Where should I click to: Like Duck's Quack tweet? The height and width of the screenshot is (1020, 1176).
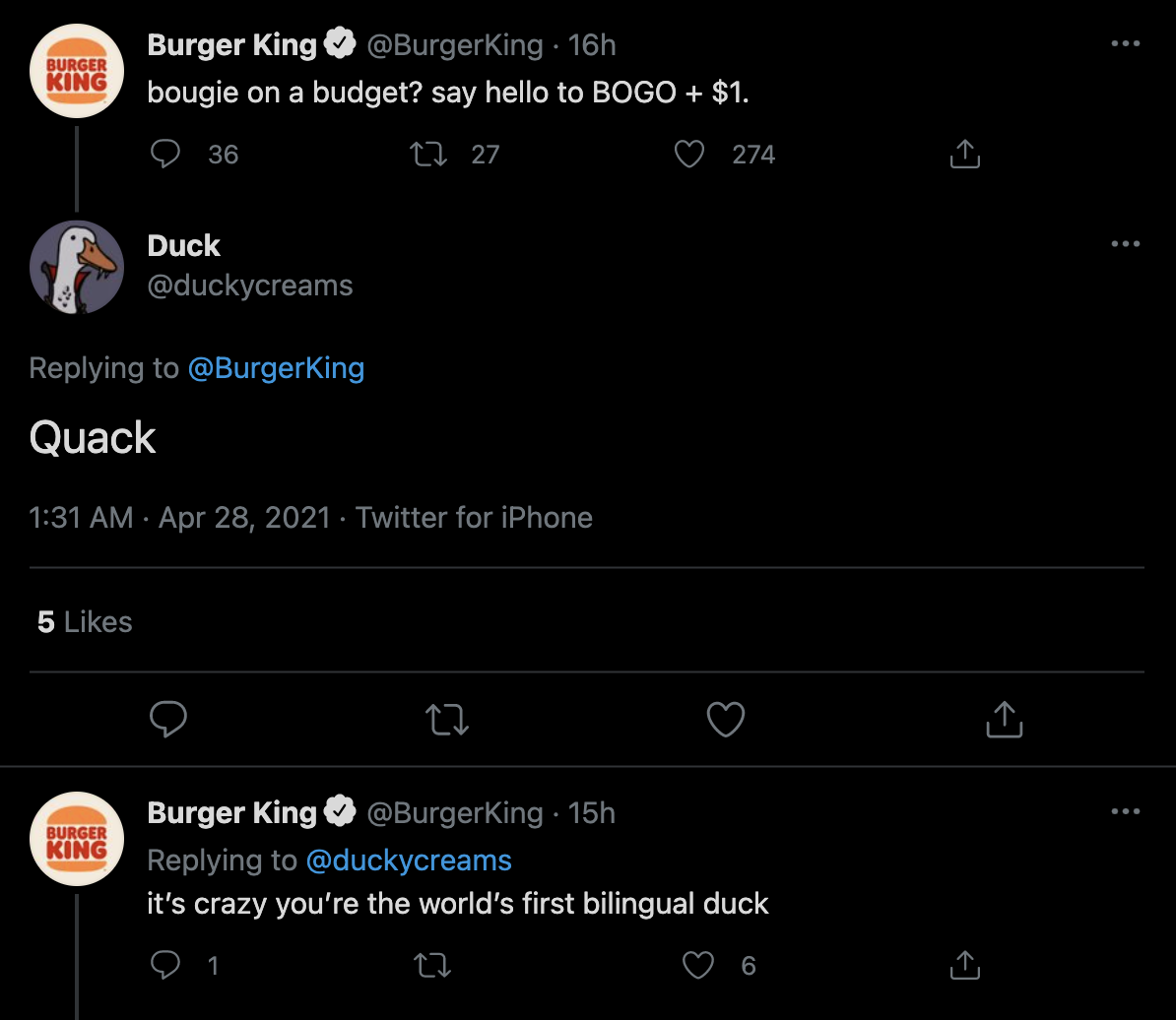tap(726, 720)
